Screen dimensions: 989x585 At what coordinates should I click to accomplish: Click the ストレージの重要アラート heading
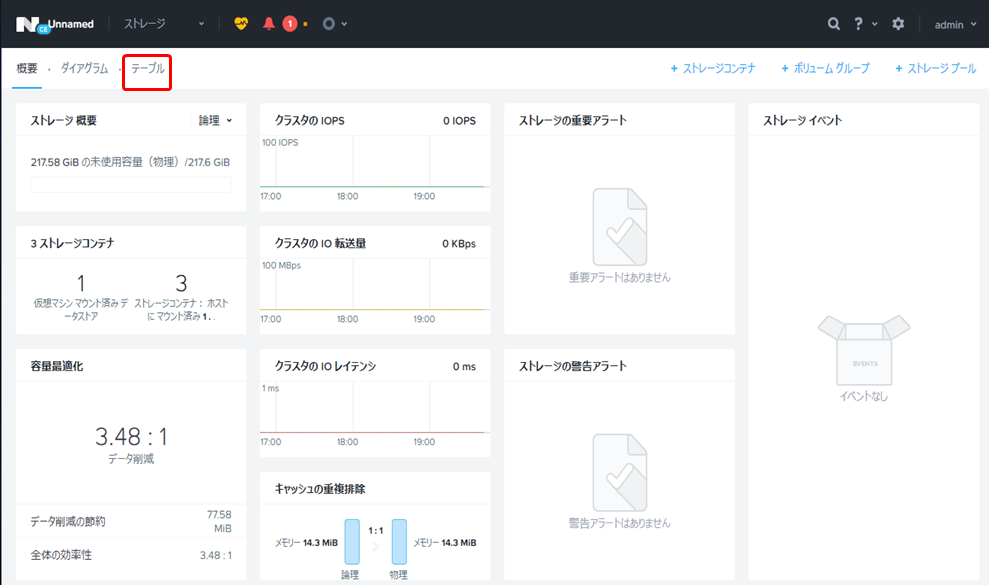573,121
